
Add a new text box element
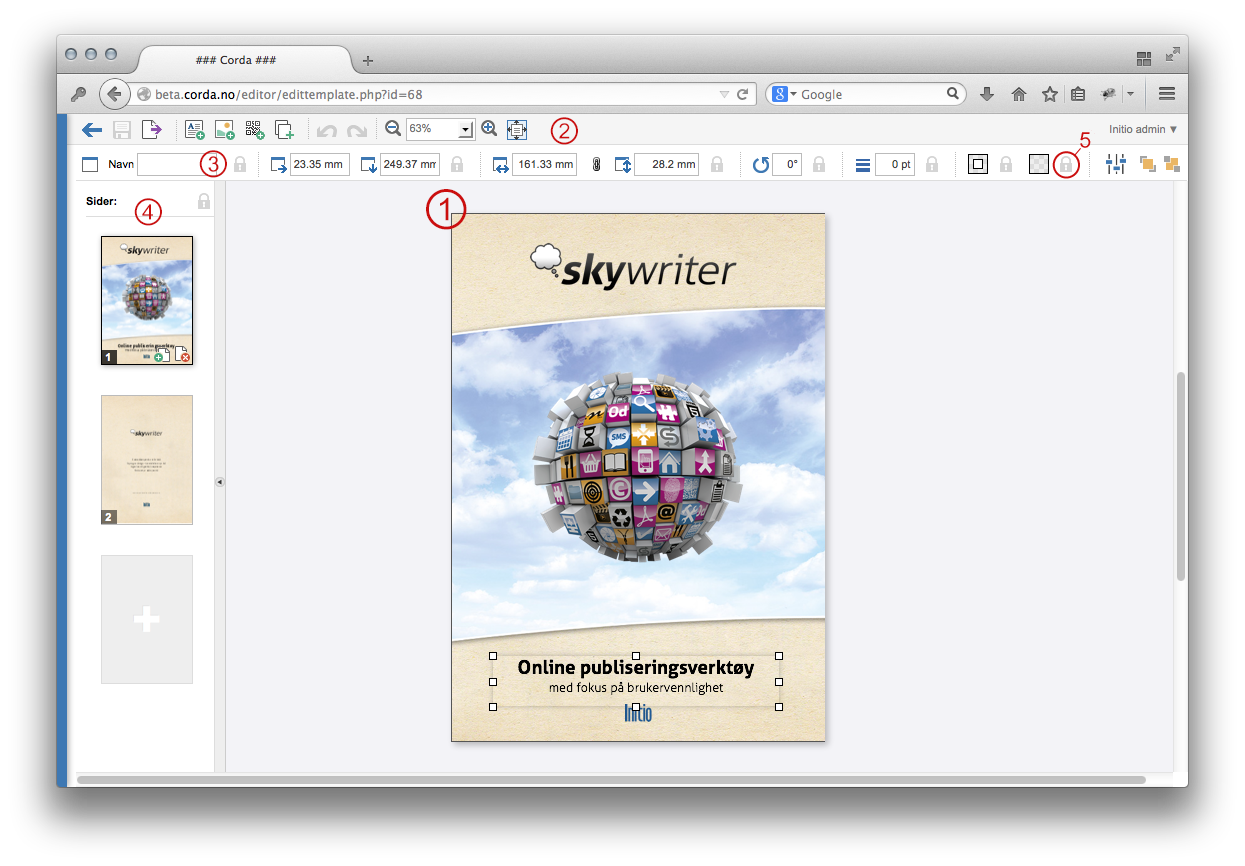point(194,129)
